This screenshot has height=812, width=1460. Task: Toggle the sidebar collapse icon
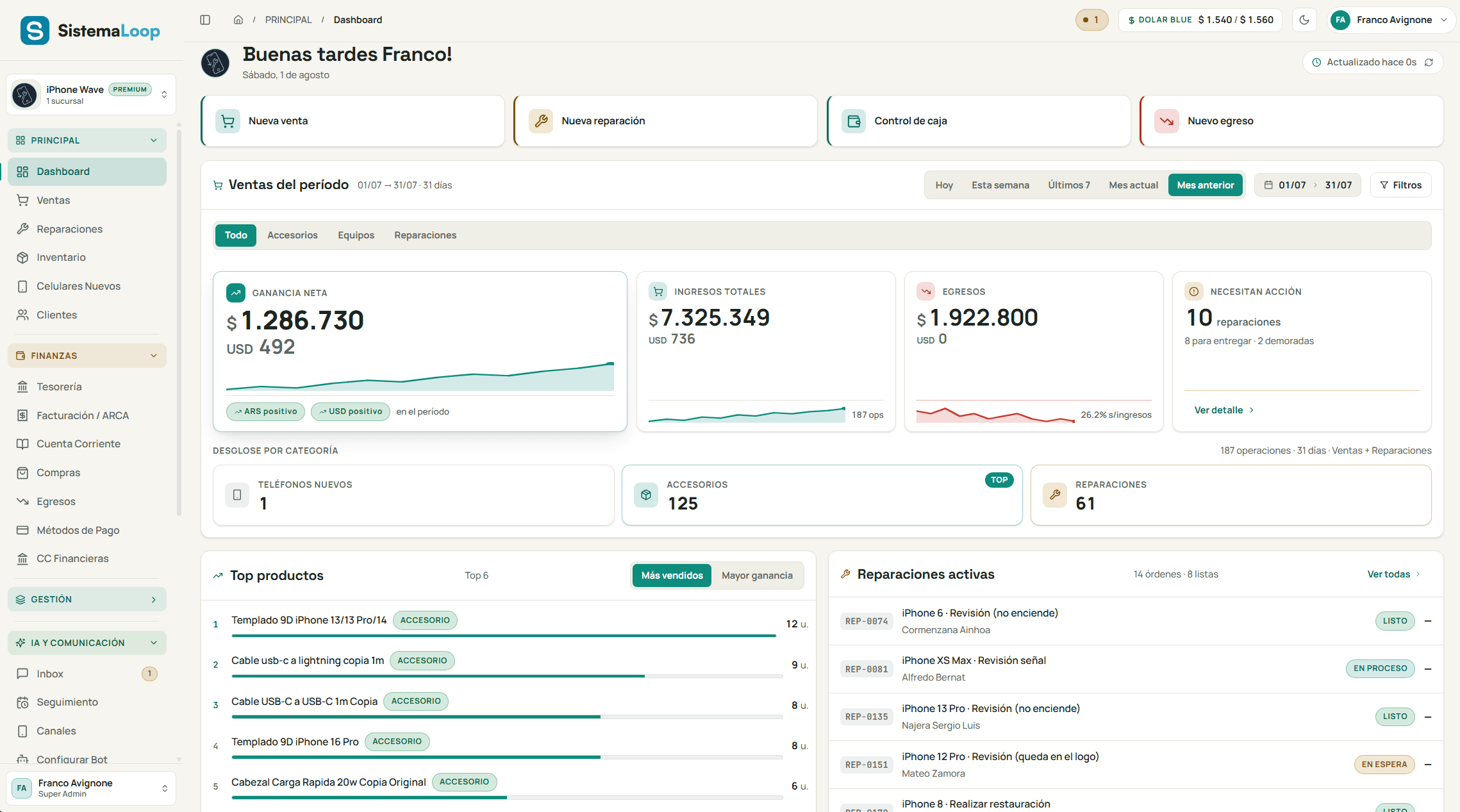point(205,20)
